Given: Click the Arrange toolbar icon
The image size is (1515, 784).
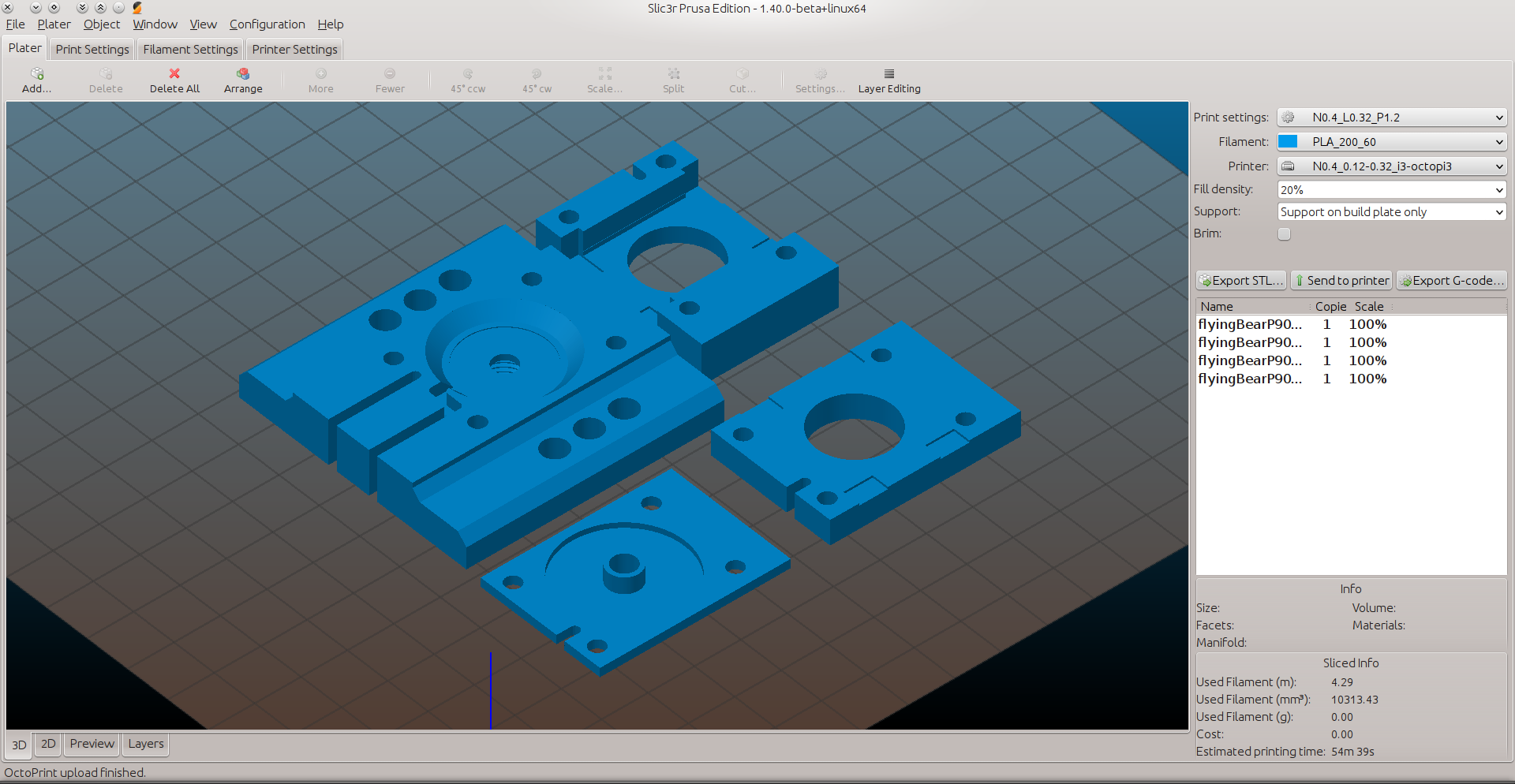Looking at the screenshot, I should (243, 73).
